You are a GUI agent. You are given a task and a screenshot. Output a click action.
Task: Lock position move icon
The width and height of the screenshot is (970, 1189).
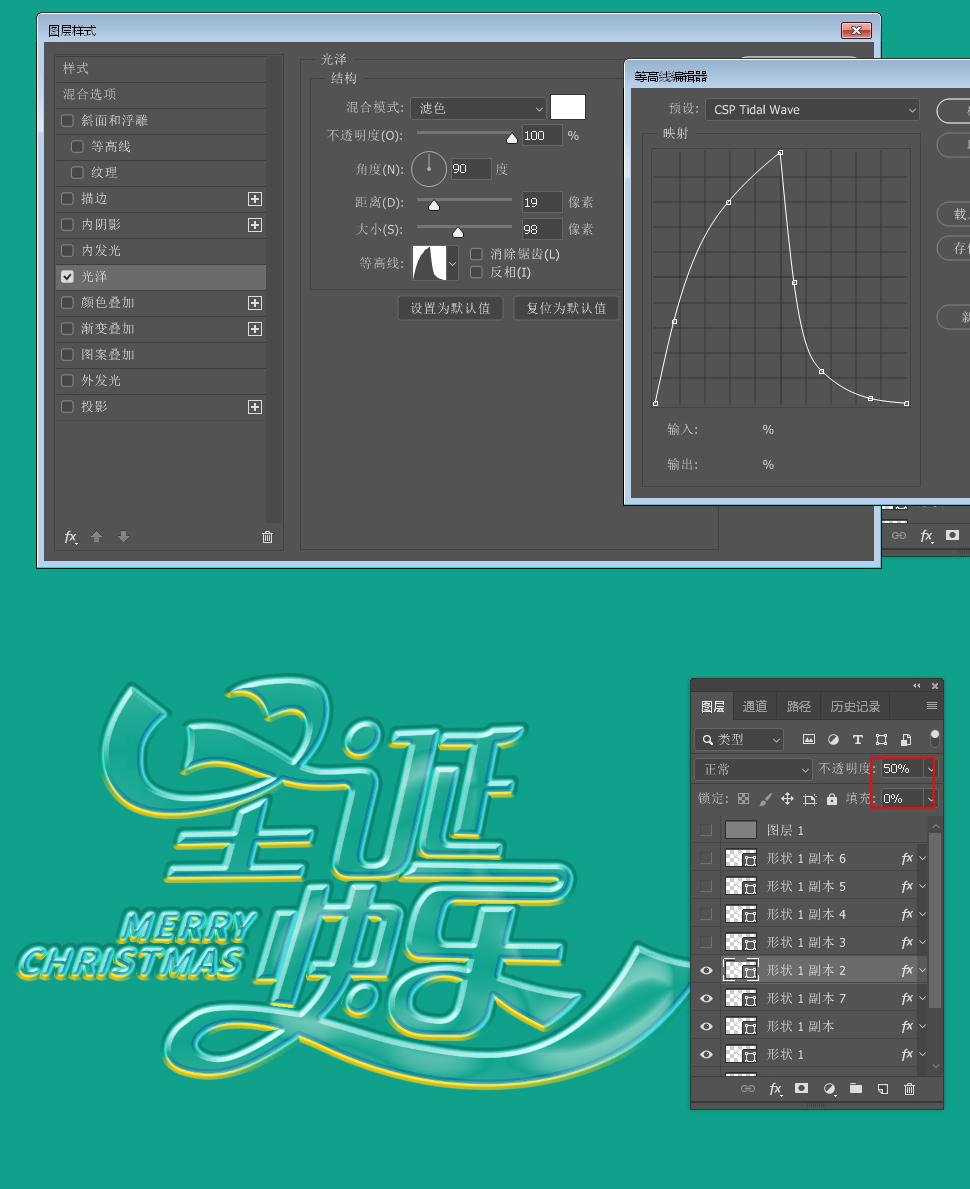(x=787, y=798)
